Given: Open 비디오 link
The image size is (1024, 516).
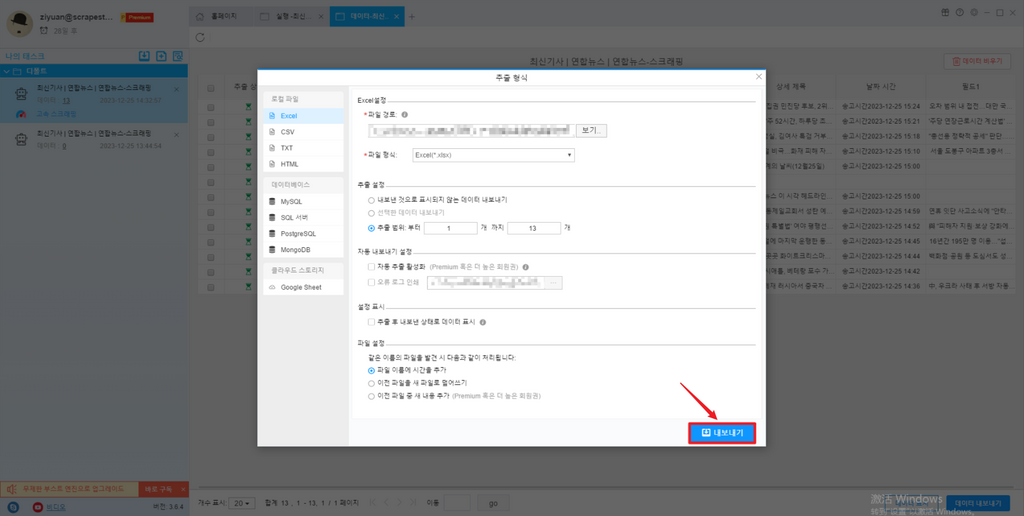Looking at the screenshot, I should pyautogui.click(x=55, y=507).
